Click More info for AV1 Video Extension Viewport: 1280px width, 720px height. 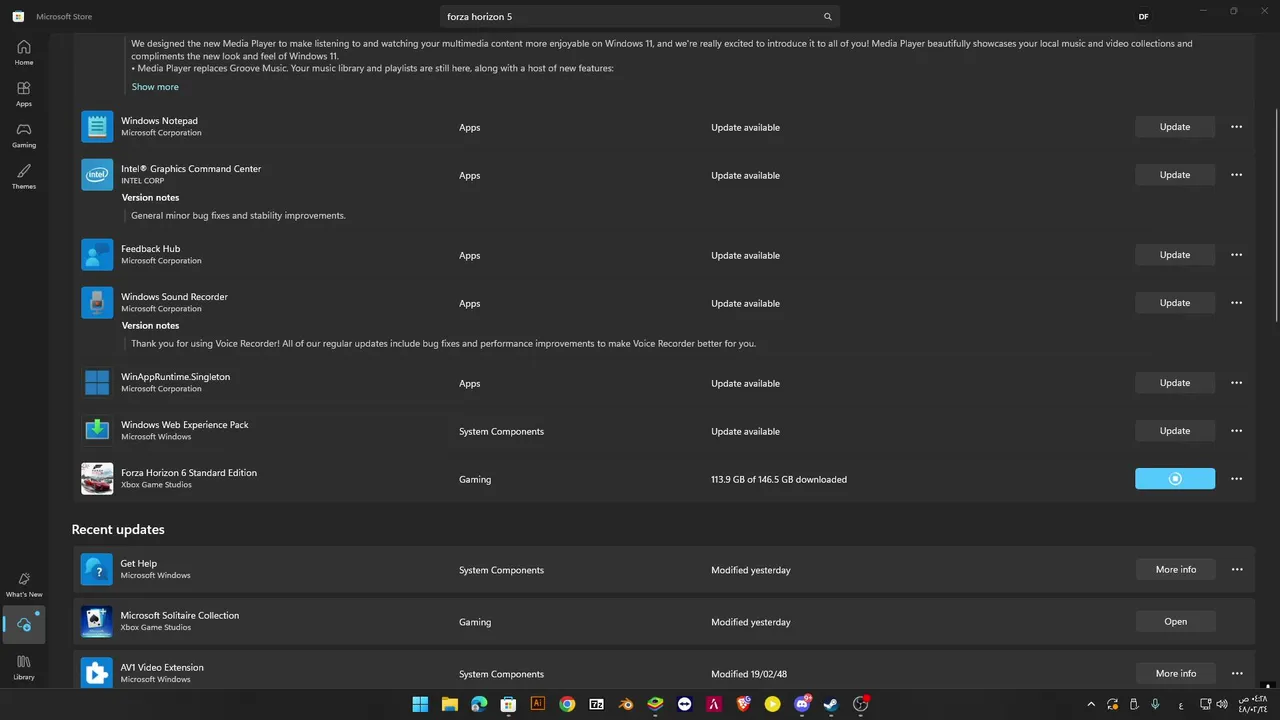coord(1175,674)
